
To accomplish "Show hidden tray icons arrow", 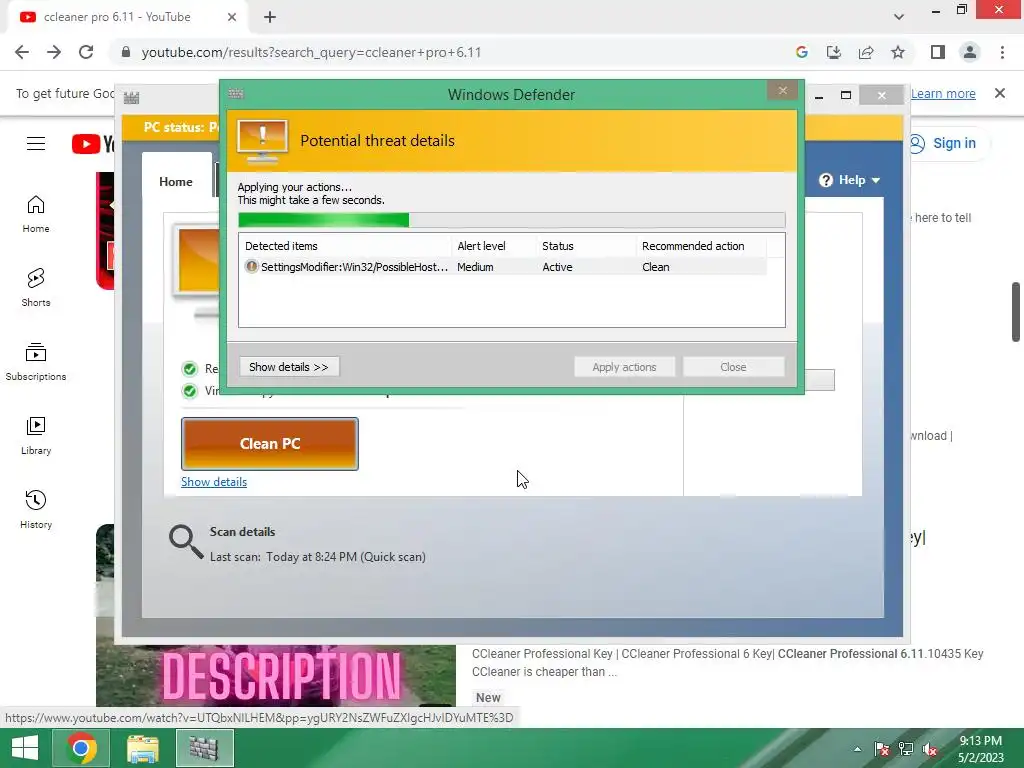I will click(x=857, y=749).
